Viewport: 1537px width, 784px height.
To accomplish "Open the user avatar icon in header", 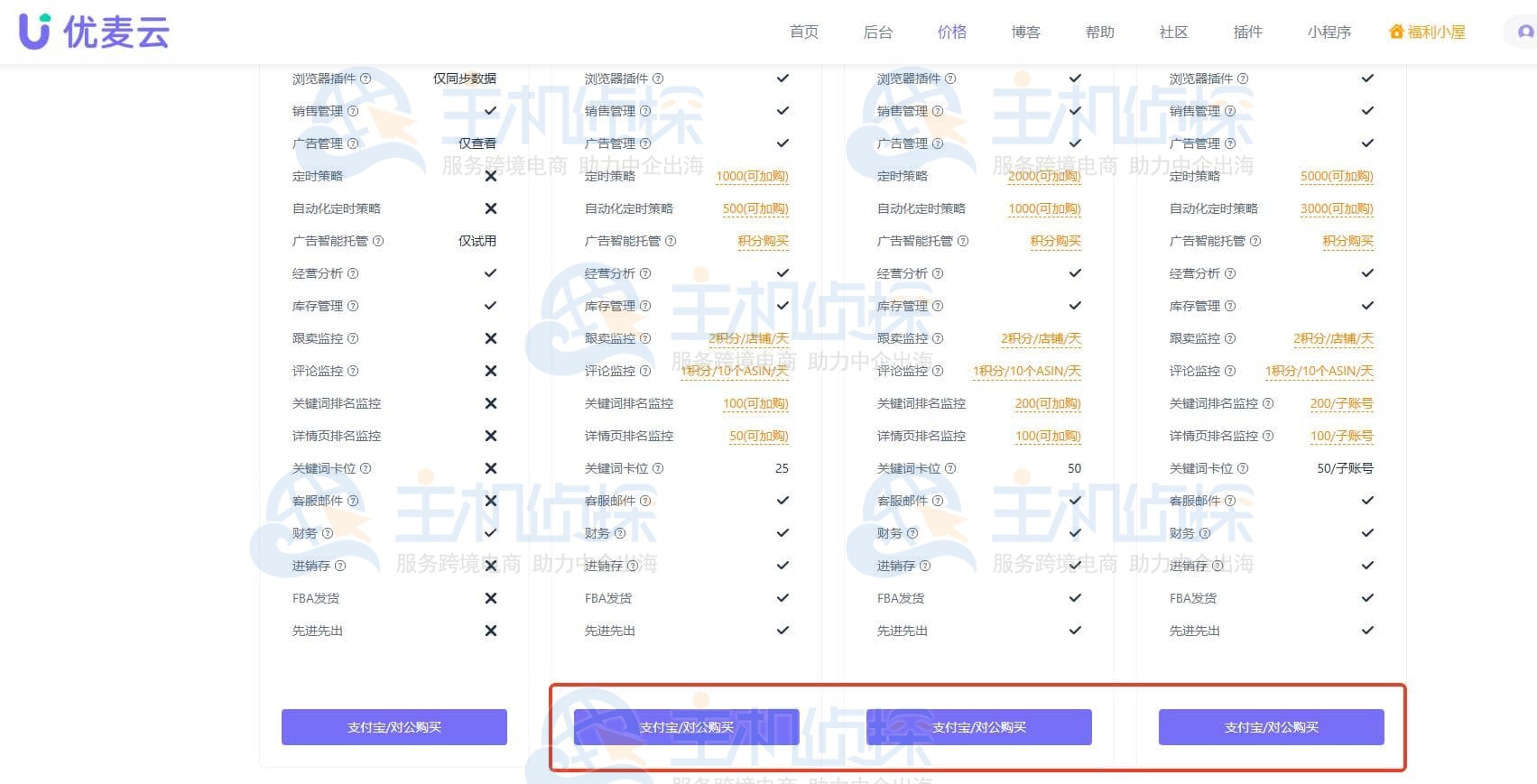I will pos(1525,32).
